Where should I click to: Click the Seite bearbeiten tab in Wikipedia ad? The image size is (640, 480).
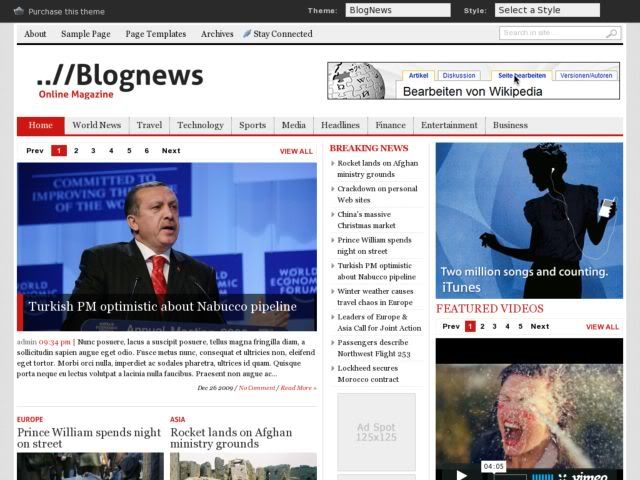point(522,76)
